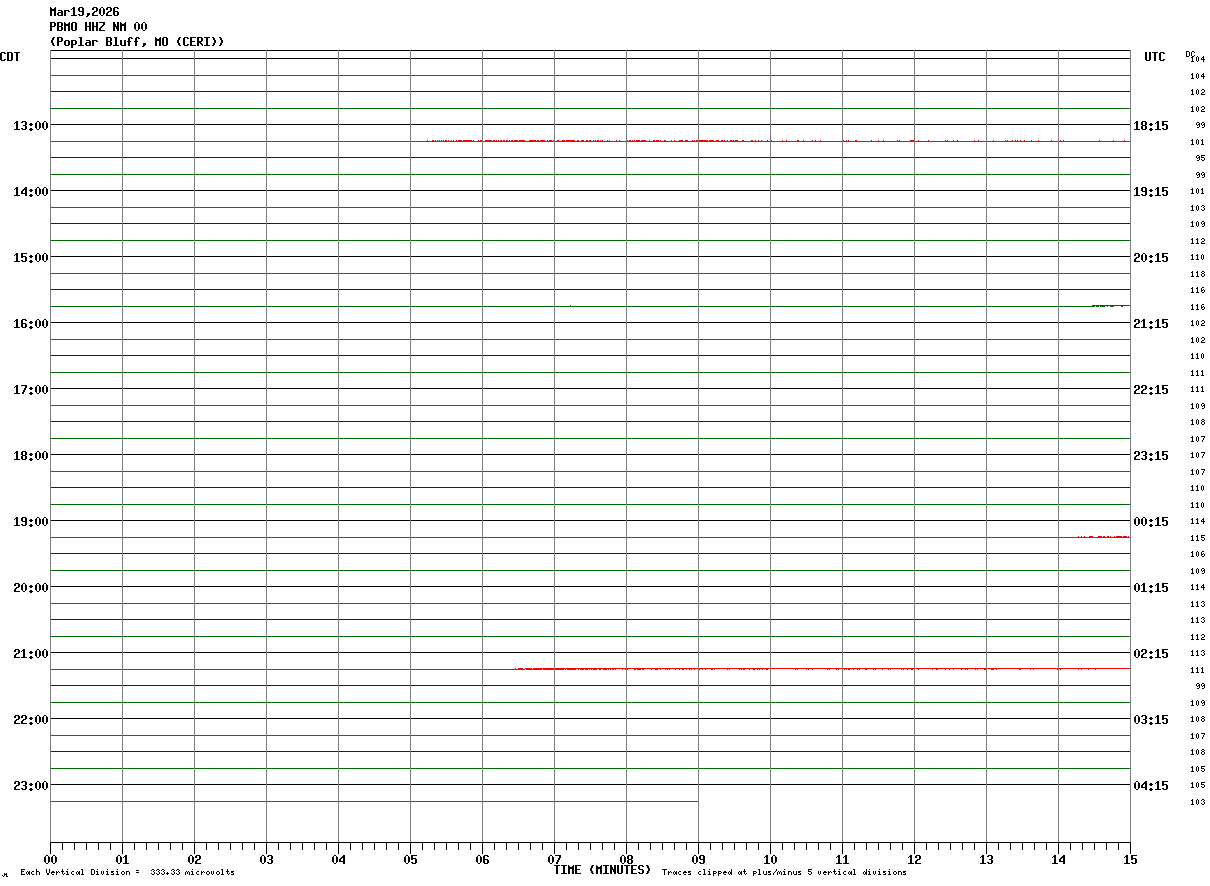This screenshot has width=1210, height=886.
Task: Click the (Poplar Bluff, MO (CERI)) location text
Action: click(137, 42)
